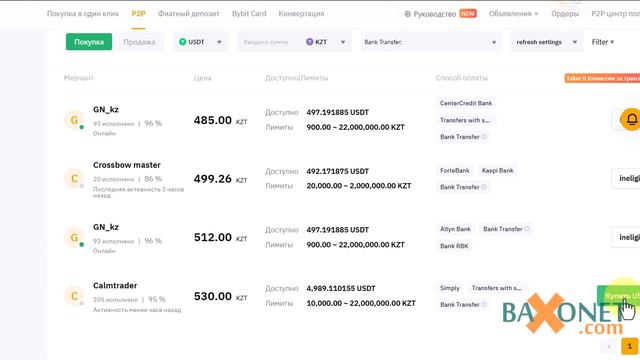The width and height of the screenshot is (640, 360).
Task: Open the Ордеры link
Action: click(565, 13)
